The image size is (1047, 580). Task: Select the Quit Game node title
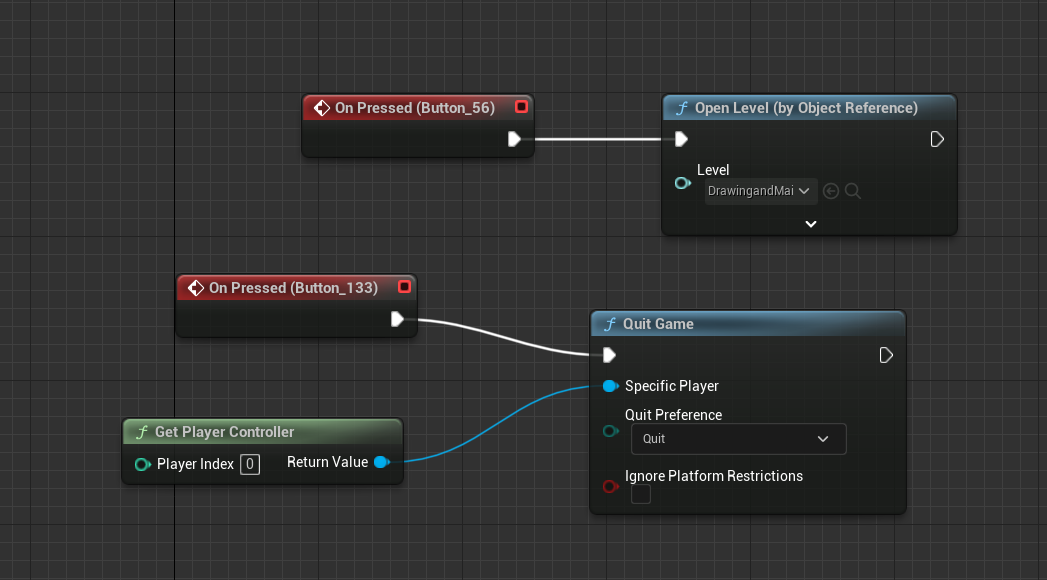pyautogui.click(x=658, y=324)
